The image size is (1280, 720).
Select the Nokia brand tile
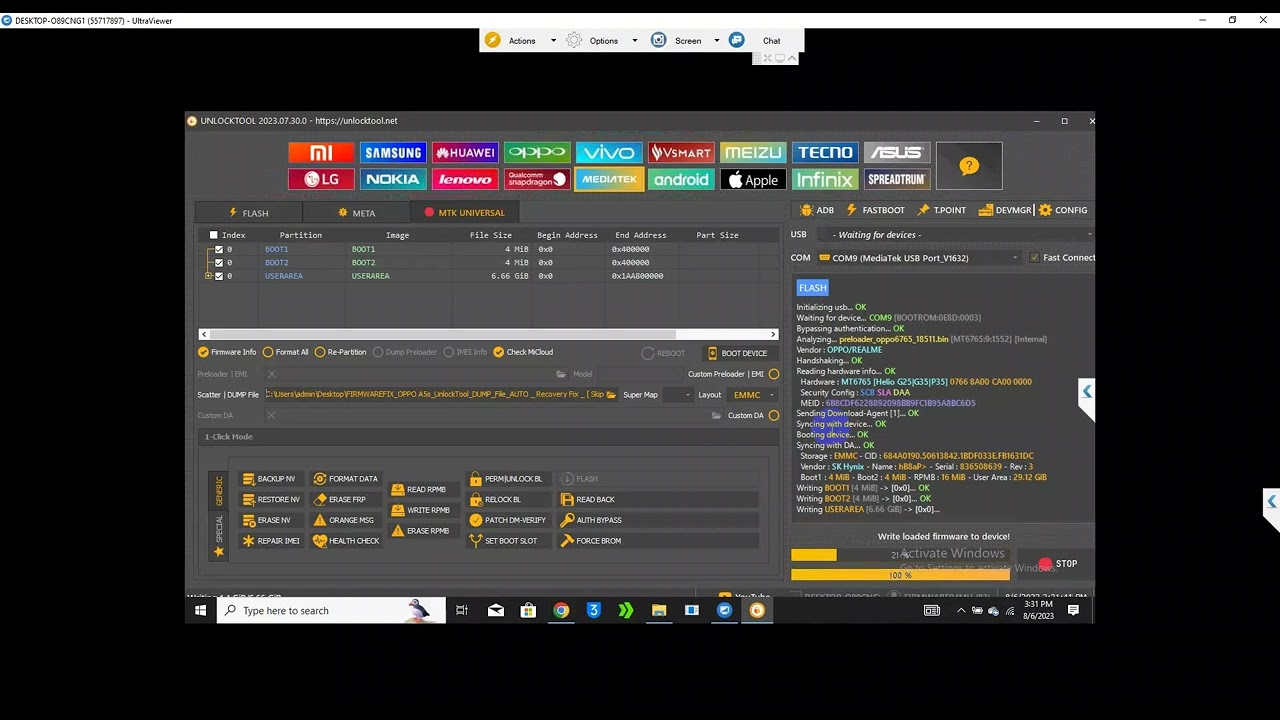393,180
